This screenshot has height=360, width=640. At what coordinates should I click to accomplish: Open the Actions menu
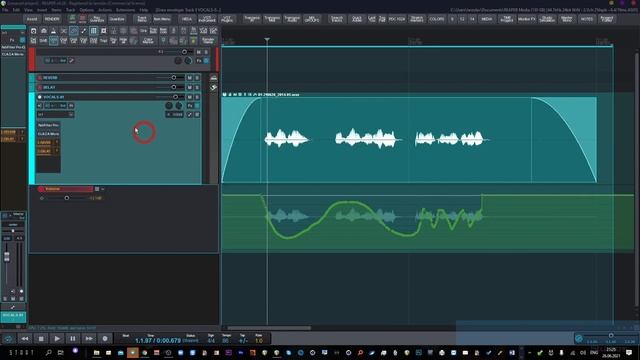click(105, 10)
